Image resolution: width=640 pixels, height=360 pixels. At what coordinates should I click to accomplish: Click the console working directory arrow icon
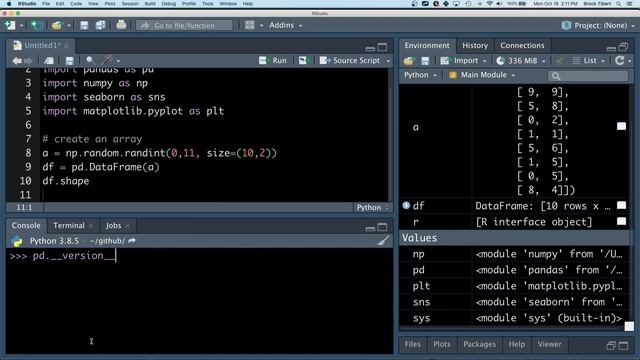click(x=132, y=241)
